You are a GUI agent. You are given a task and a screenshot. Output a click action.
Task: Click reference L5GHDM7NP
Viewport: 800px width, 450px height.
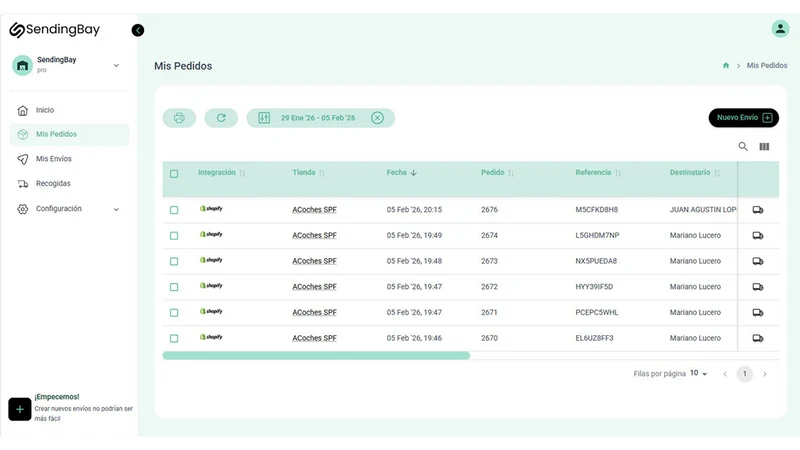[597, 235]
